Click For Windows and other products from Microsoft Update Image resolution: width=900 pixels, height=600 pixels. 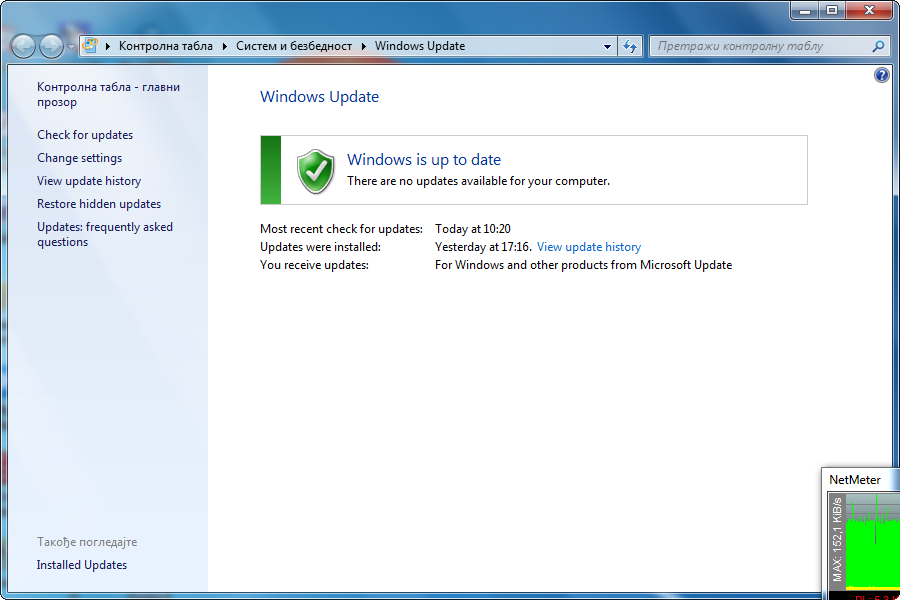583,265
